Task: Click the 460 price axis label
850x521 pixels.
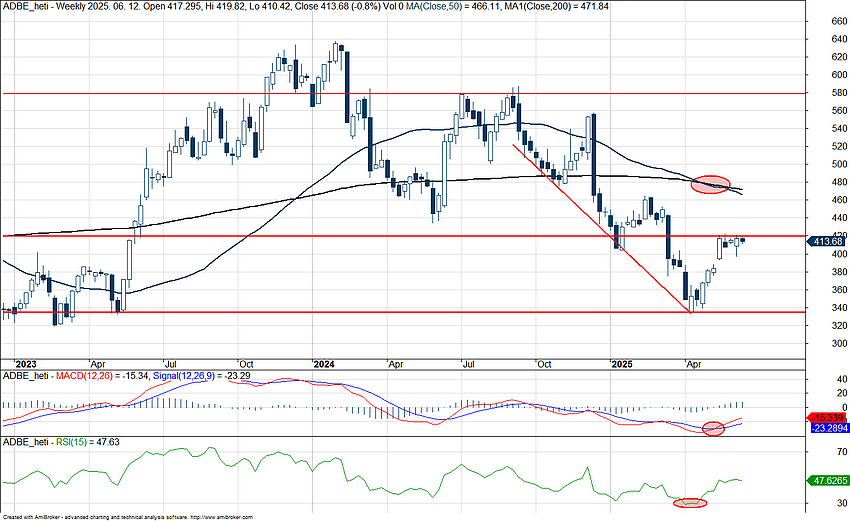Action: click(x=839, y=200)
